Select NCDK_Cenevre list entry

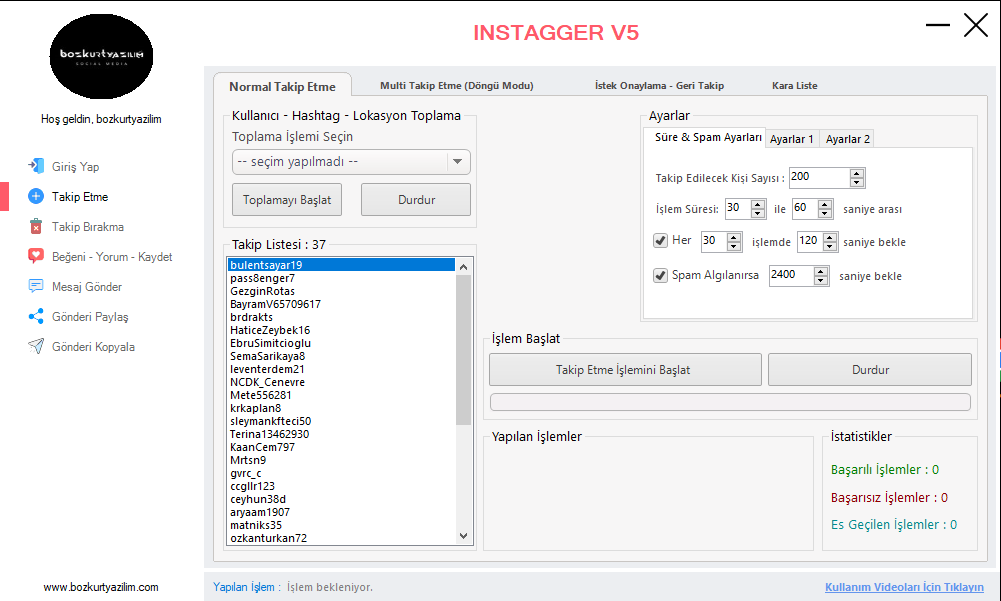point(342,382)
